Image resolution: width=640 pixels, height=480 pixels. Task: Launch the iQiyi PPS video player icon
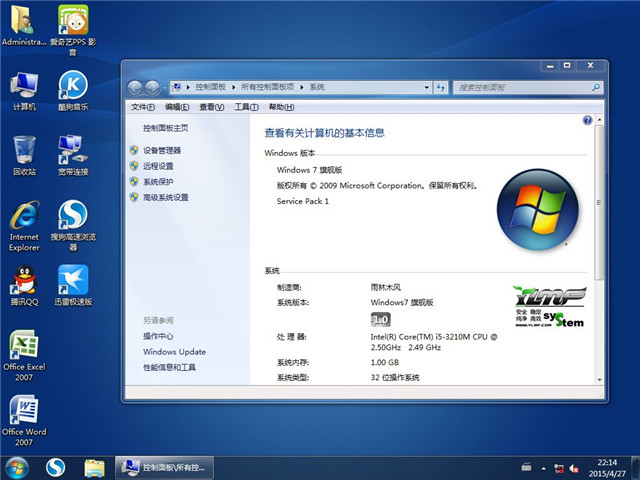click(x=73, y=29)
